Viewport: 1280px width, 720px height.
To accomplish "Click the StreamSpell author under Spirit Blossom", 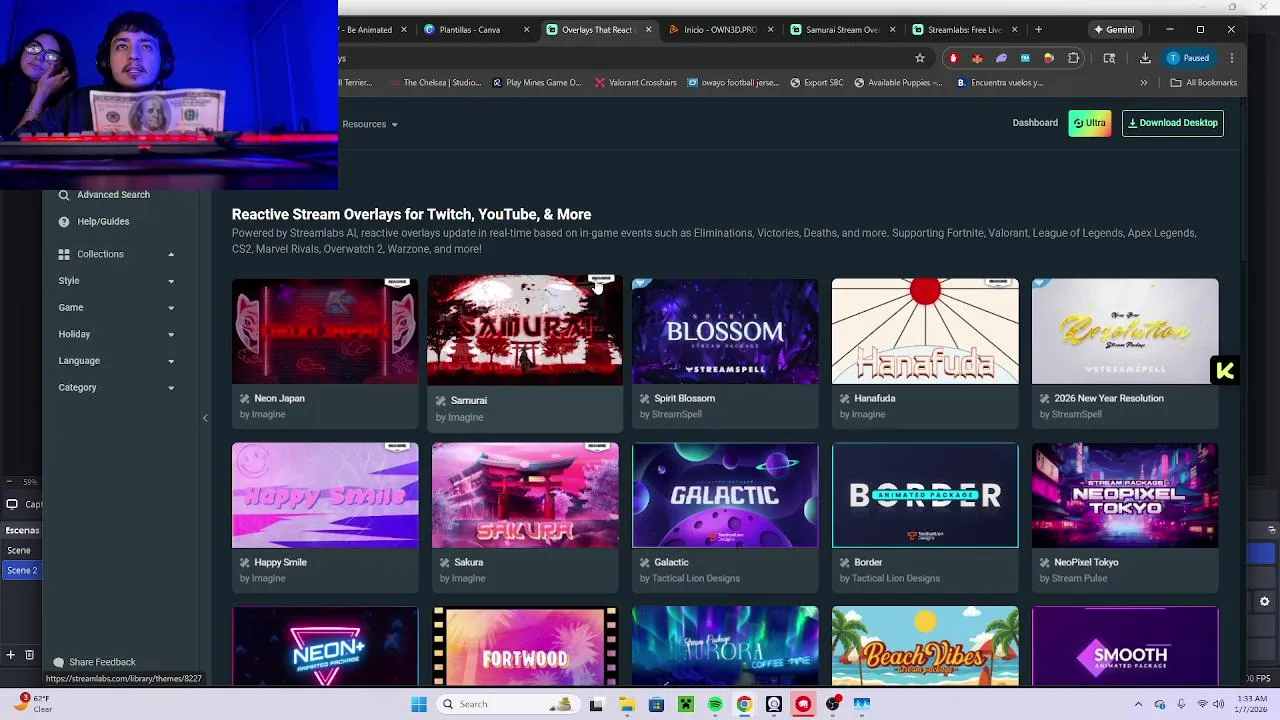I will (677, 414).
